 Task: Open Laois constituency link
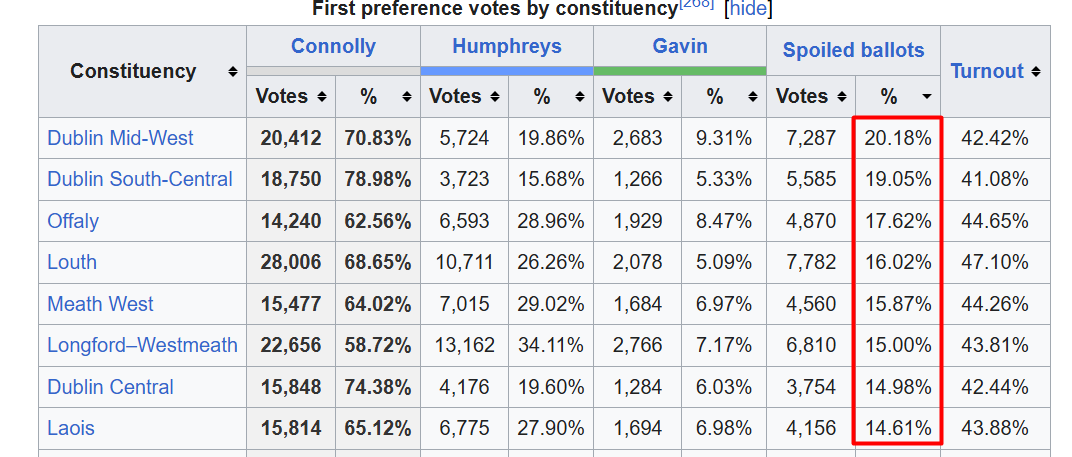pos(70,428)
